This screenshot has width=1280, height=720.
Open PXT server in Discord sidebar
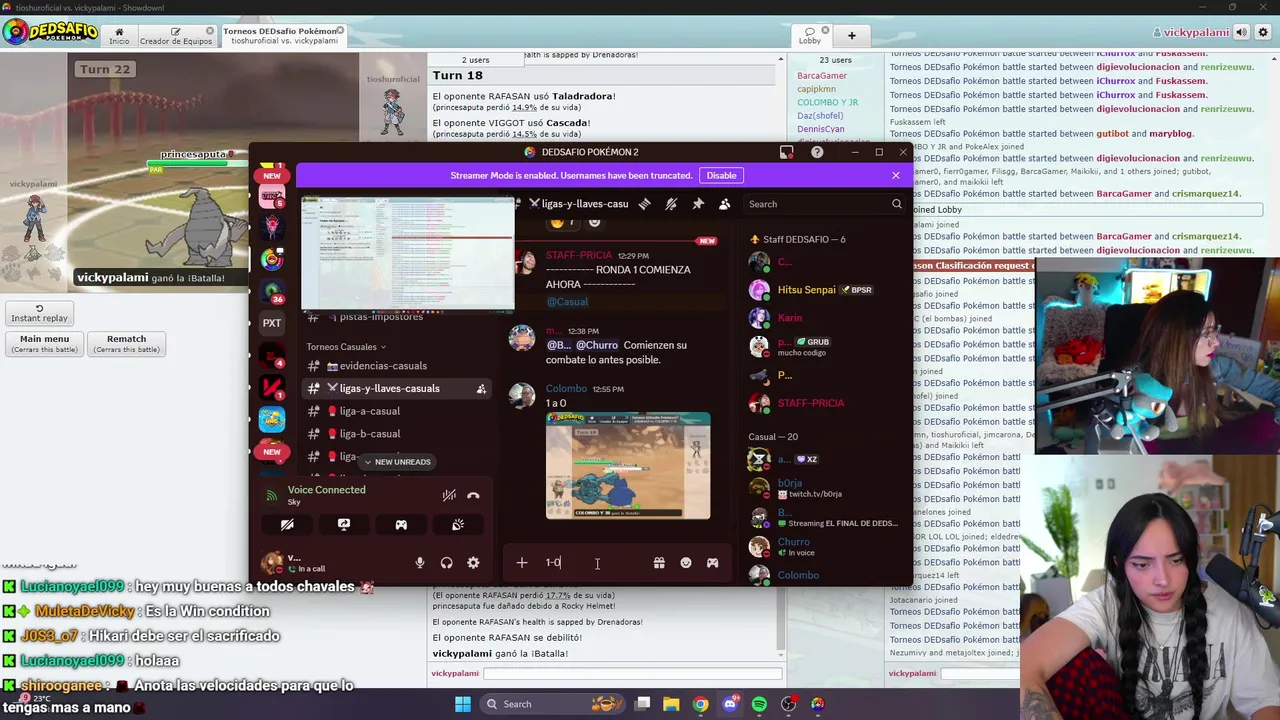pos(272,323)
